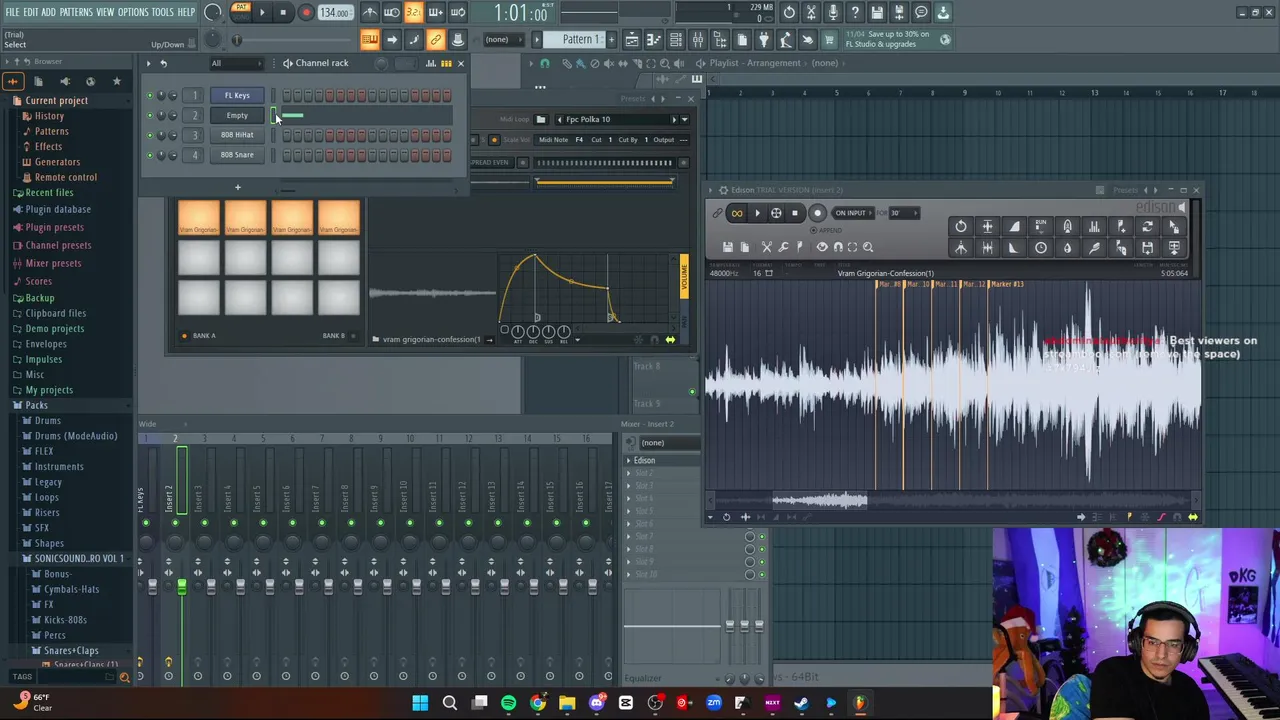Click Edison record button
This screenshot has height=720, width=1280.
[x=816, y=213]
